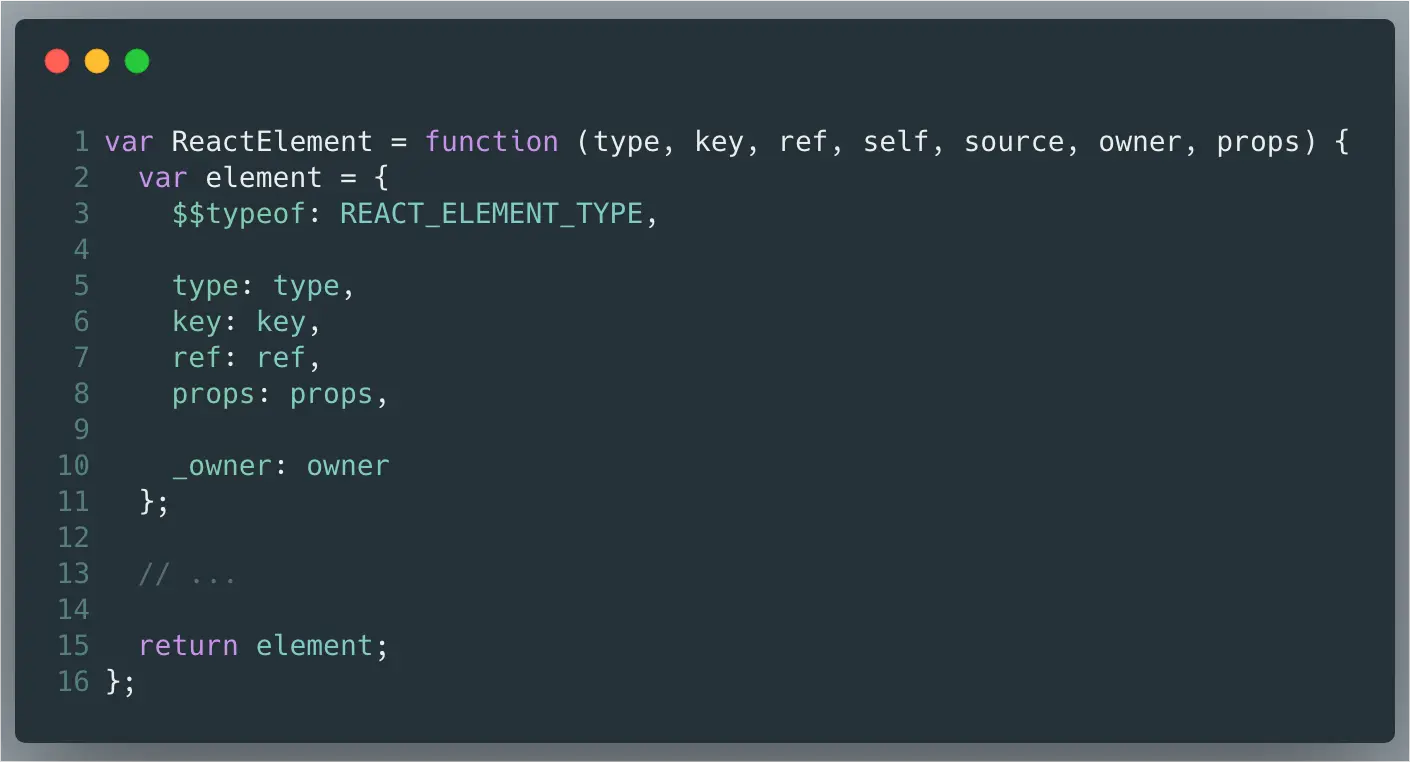Image resolution: width=1410 pixels, height=762 pixels.
Task: Click the return keyword
Action: click(188, 646)
